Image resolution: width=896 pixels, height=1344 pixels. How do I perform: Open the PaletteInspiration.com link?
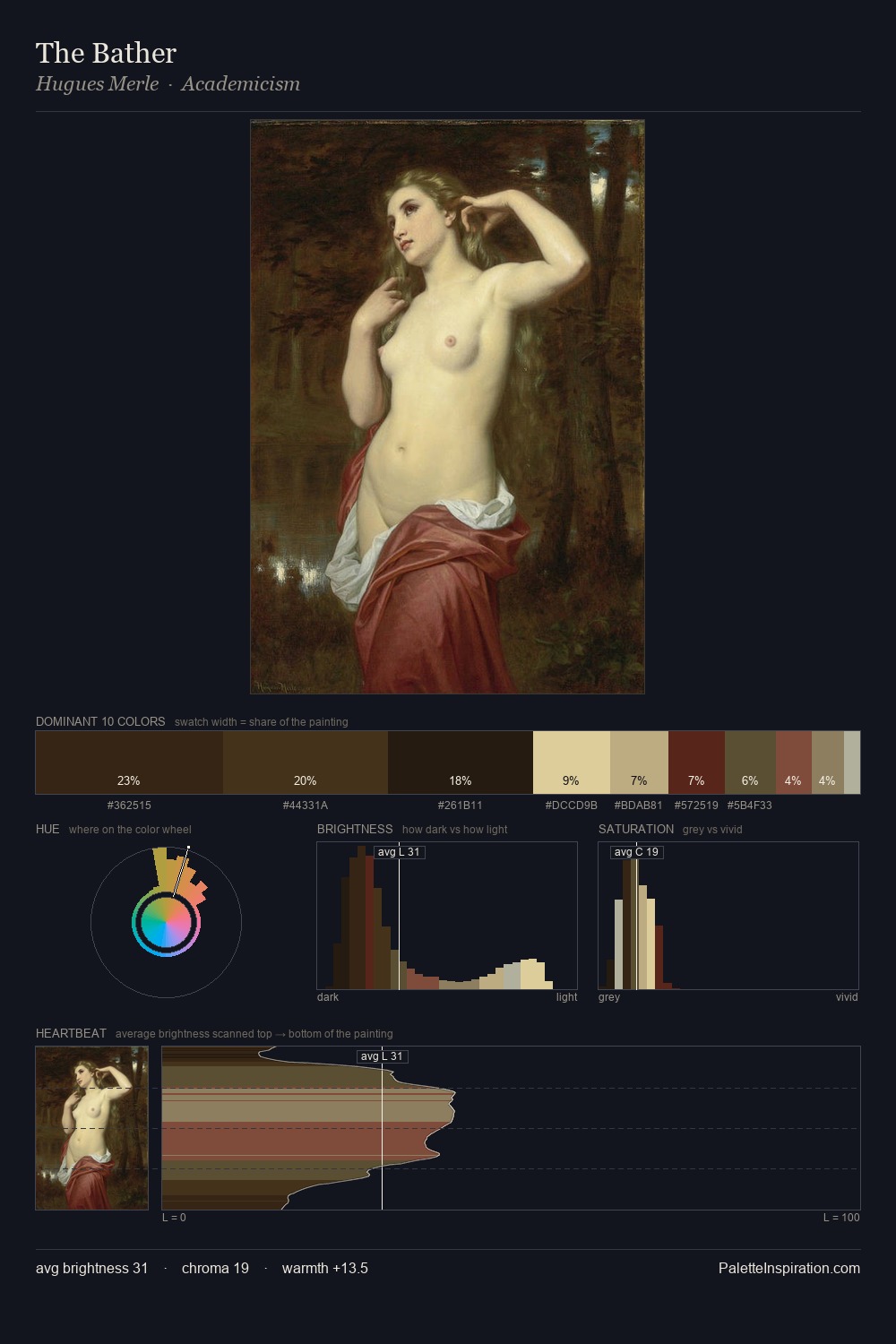tap(789, 1268)
